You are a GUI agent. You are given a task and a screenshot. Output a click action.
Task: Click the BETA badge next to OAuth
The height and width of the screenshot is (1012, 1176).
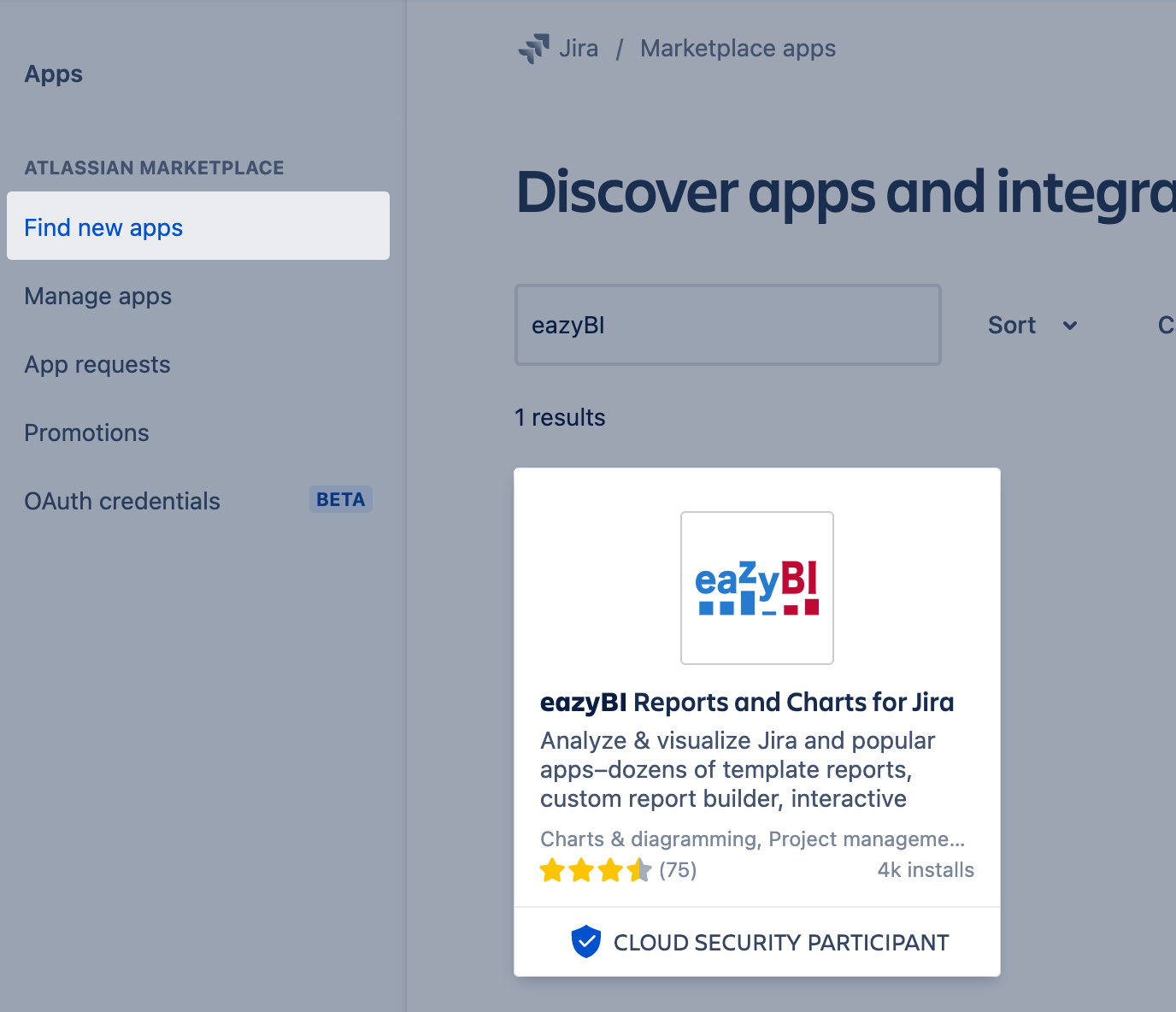coord(340,500)
